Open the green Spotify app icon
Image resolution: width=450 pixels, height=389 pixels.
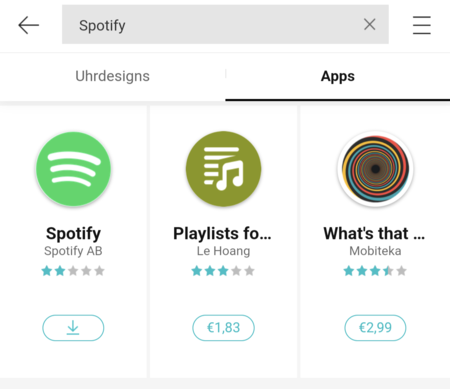(73, 169)
